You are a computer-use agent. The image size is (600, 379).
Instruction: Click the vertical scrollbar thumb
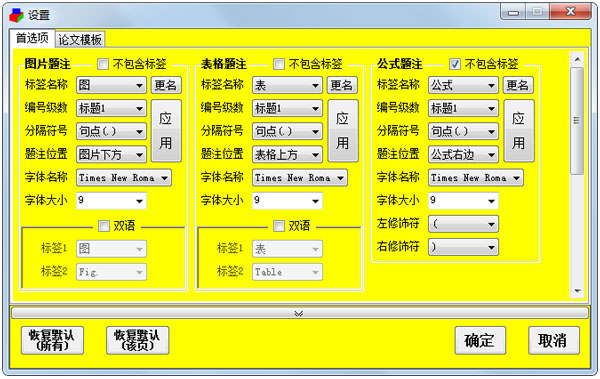tap(577, 121)
